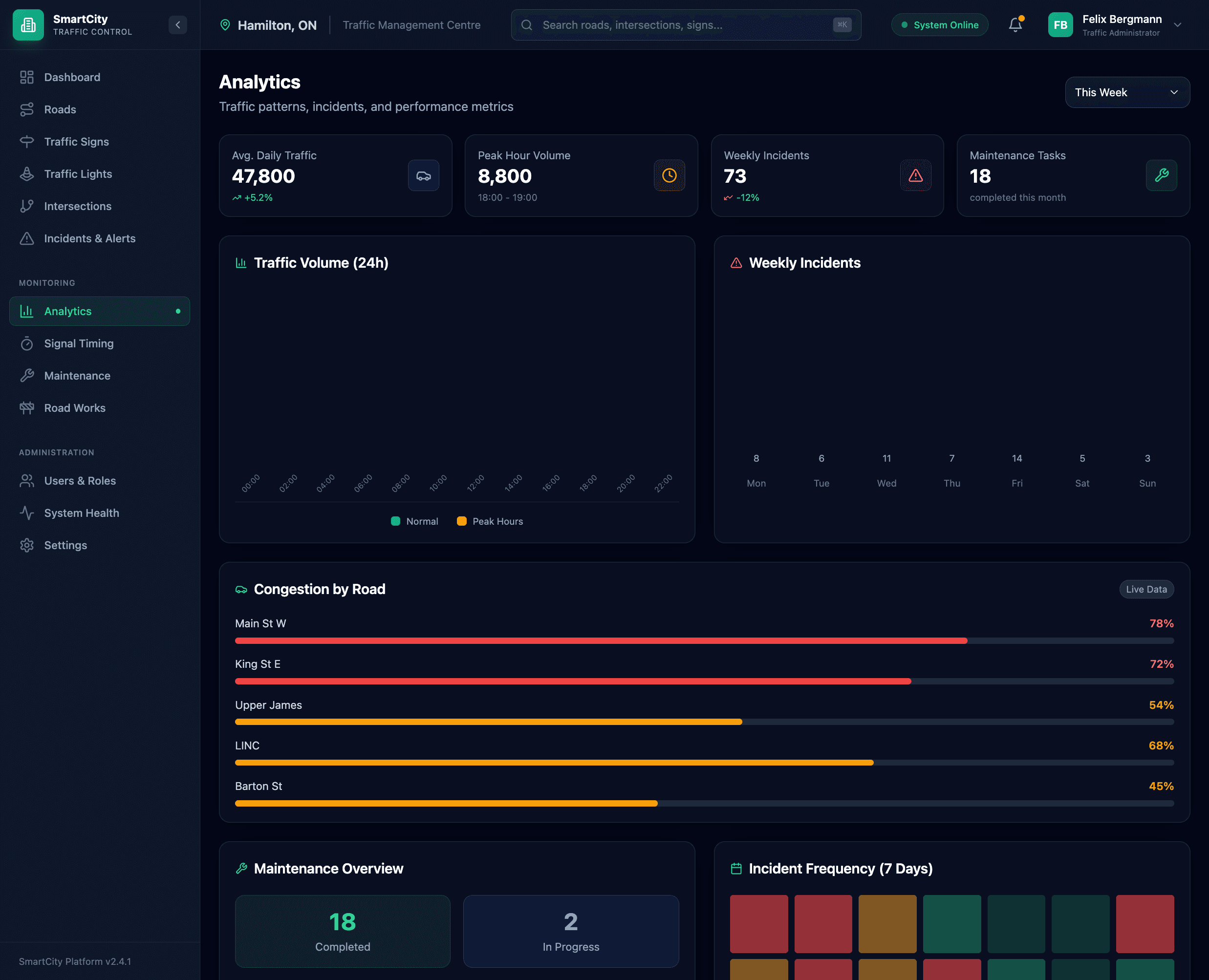Go to Signal Timing page
Screen dimensions: 1209x980
tap(79, 343)
